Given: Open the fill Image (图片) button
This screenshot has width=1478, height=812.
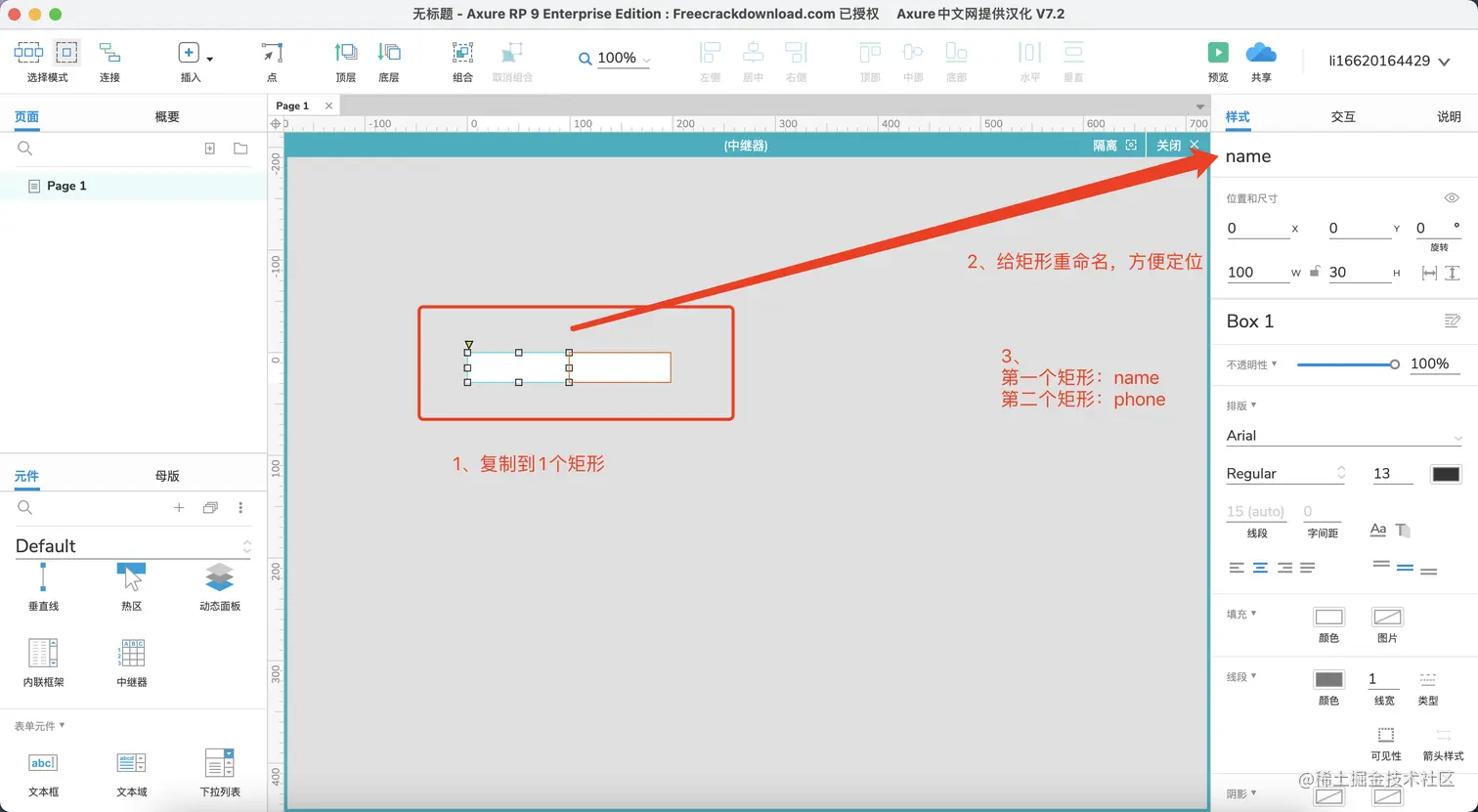Looking at the screenshot, I should (x=1387, y=617).
